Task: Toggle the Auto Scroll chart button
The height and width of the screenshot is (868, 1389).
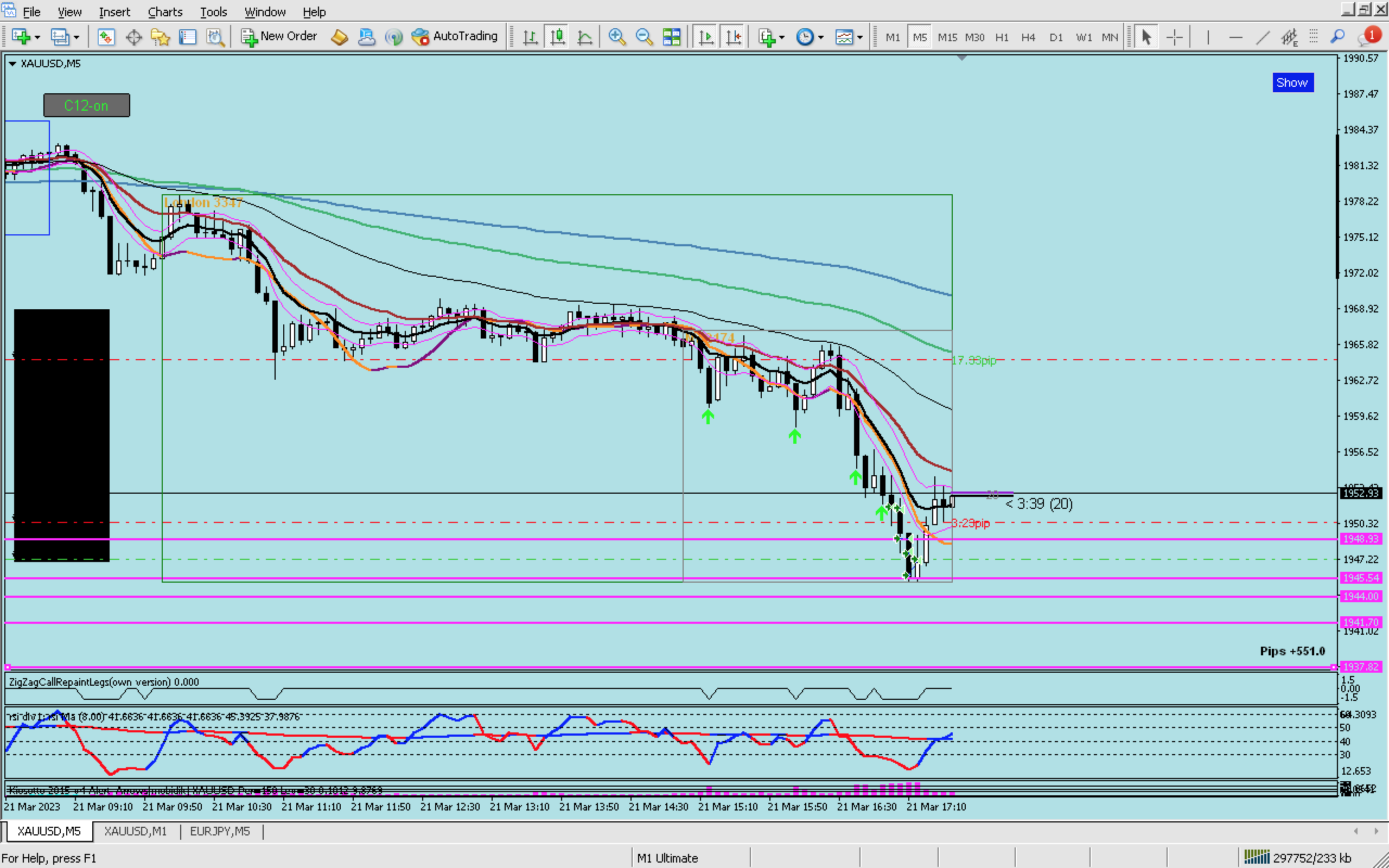Action: point(706,37)
